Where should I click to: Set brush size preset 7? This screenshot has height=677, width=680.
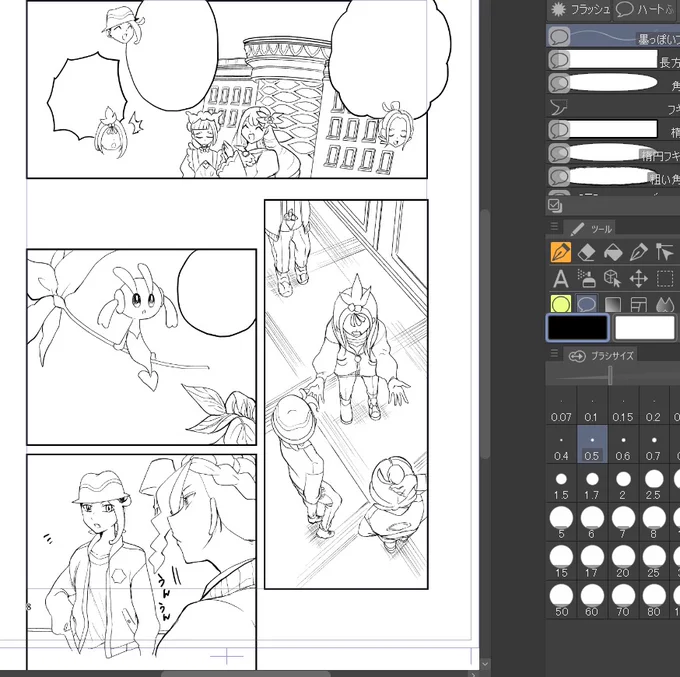[623, 523]
